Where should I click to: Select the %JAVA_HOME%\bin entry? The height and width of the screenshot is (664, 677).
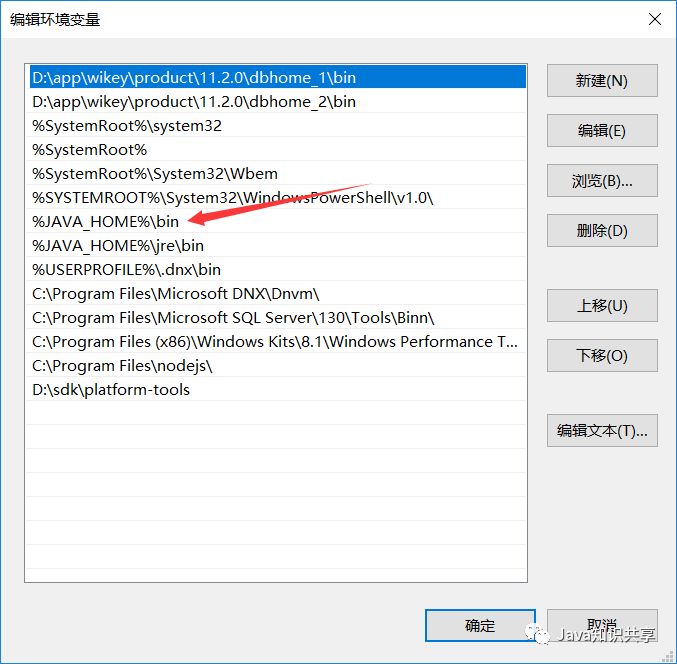click(277, 221)
